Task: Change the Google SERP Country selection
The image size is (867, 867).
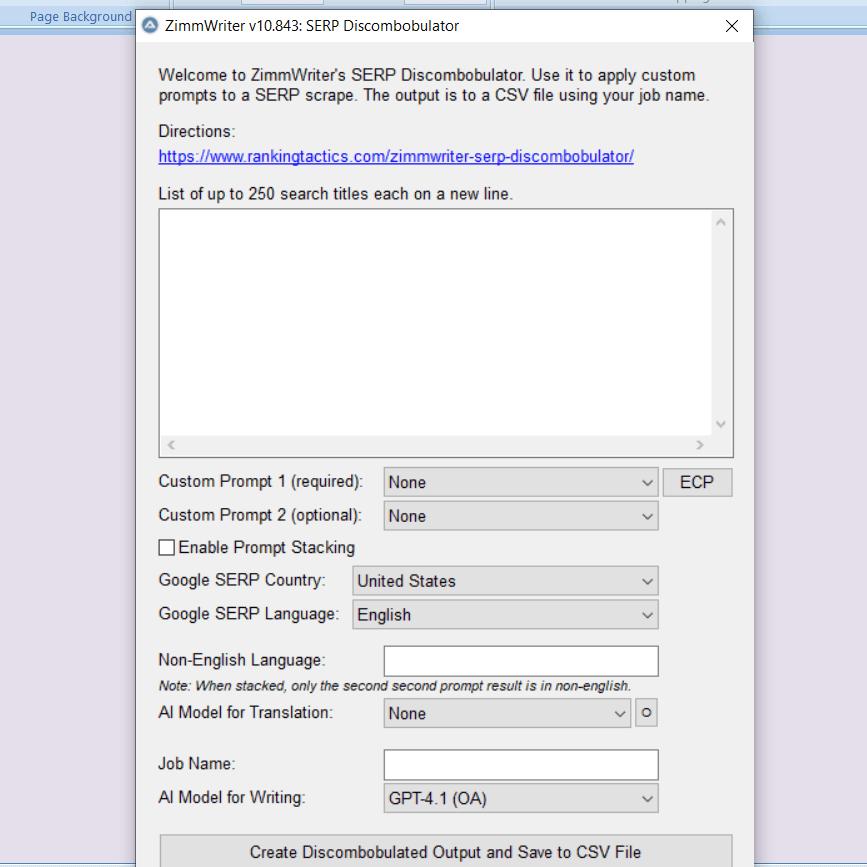Action: pos(505,580)
